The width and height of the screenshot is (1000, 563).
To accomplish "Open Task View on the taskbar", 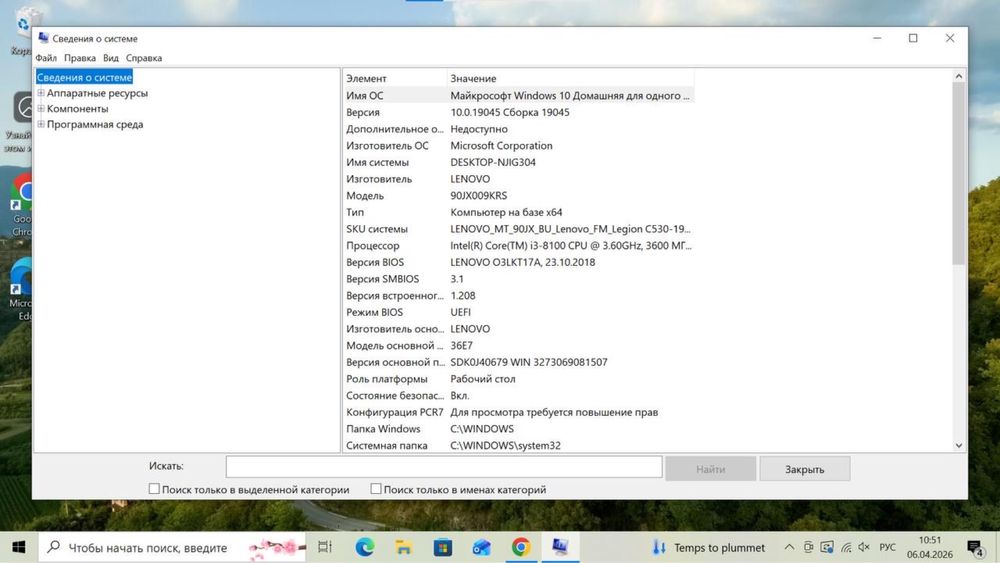I will 325,547.
